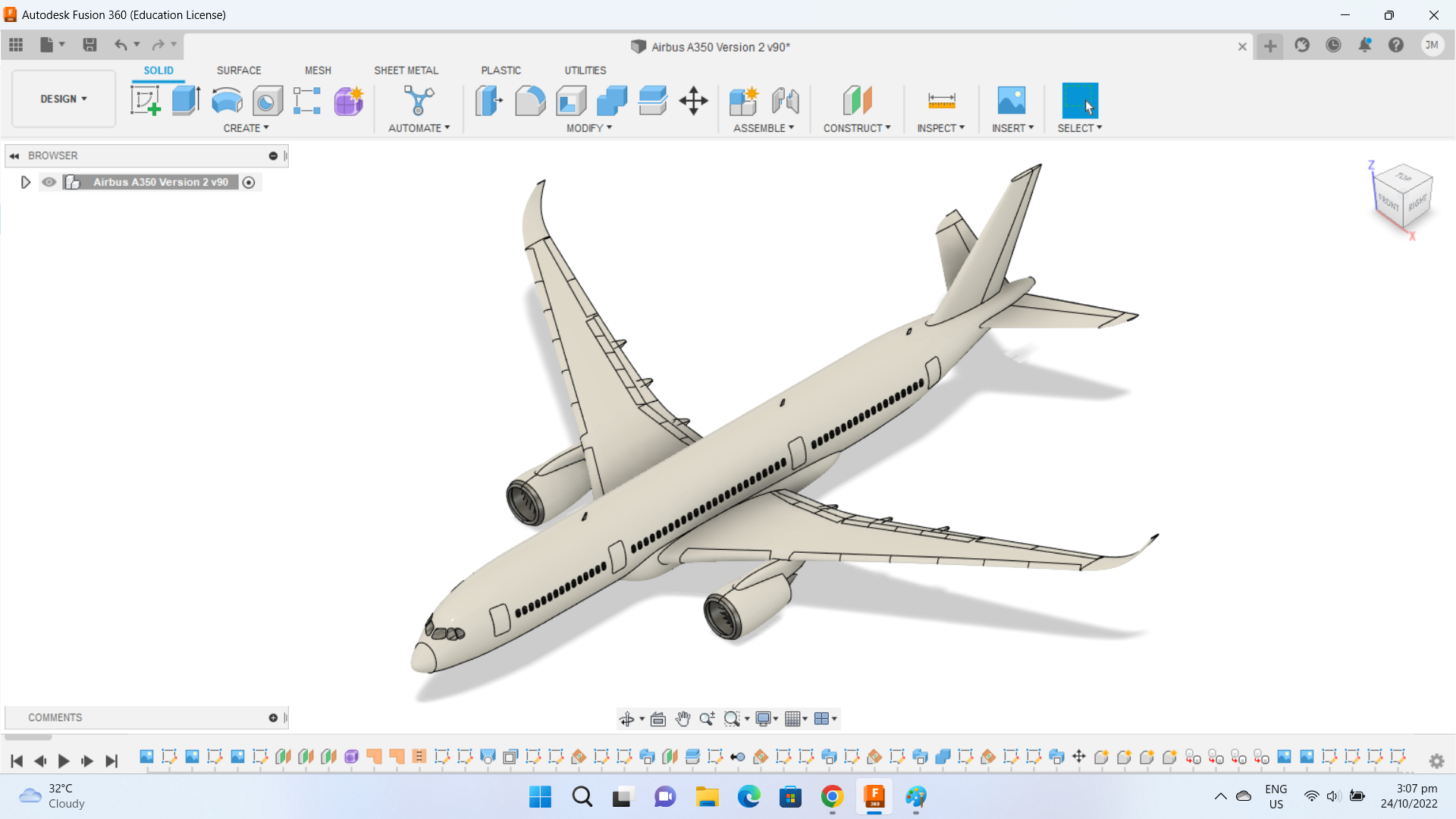The width and height of the screenshot is (1456, 819).
Task: Click the Save icon
Action: (x=89, y=45)
